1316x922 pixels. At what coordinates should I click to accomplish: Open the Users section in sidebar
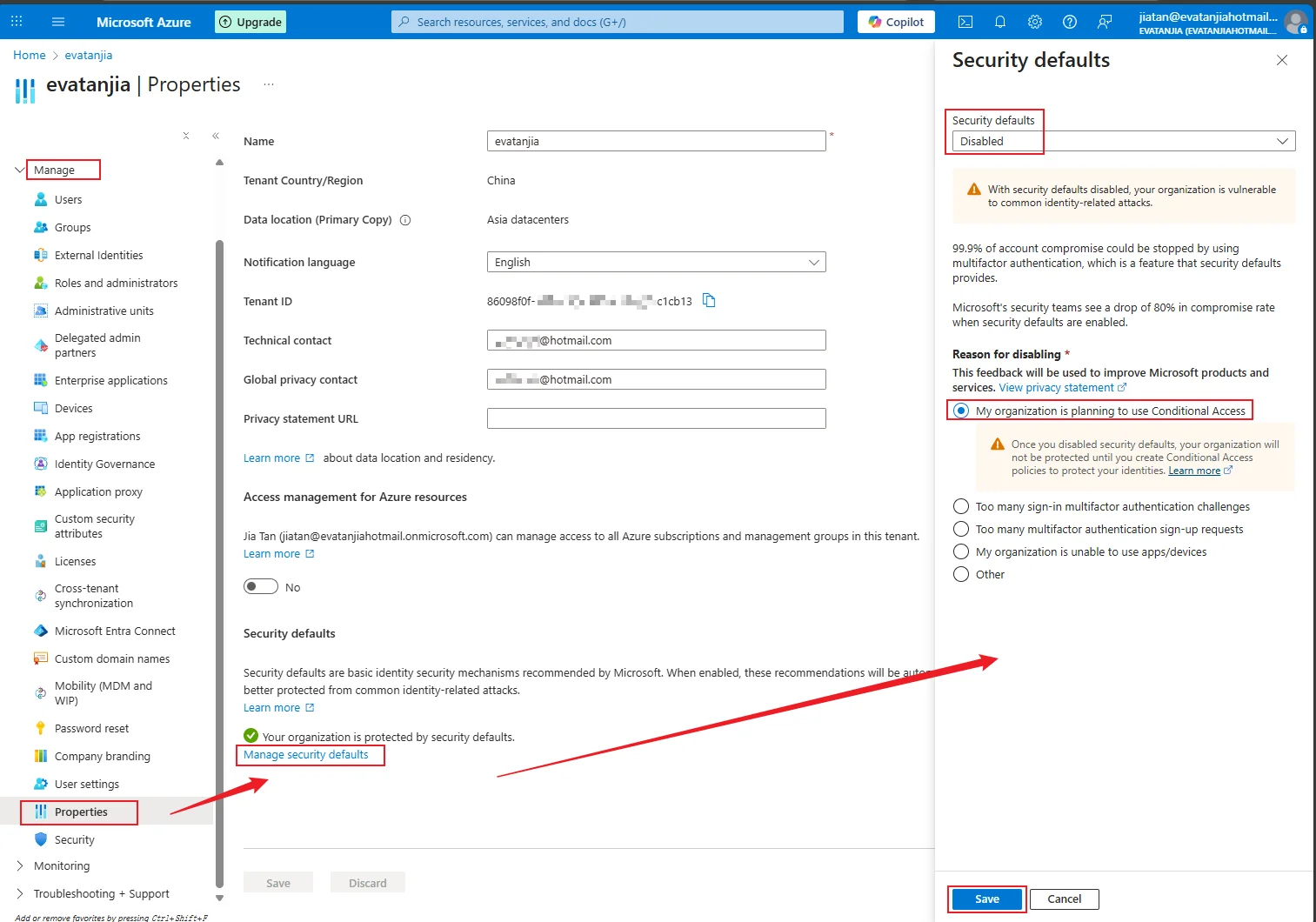tap(69, 199)
